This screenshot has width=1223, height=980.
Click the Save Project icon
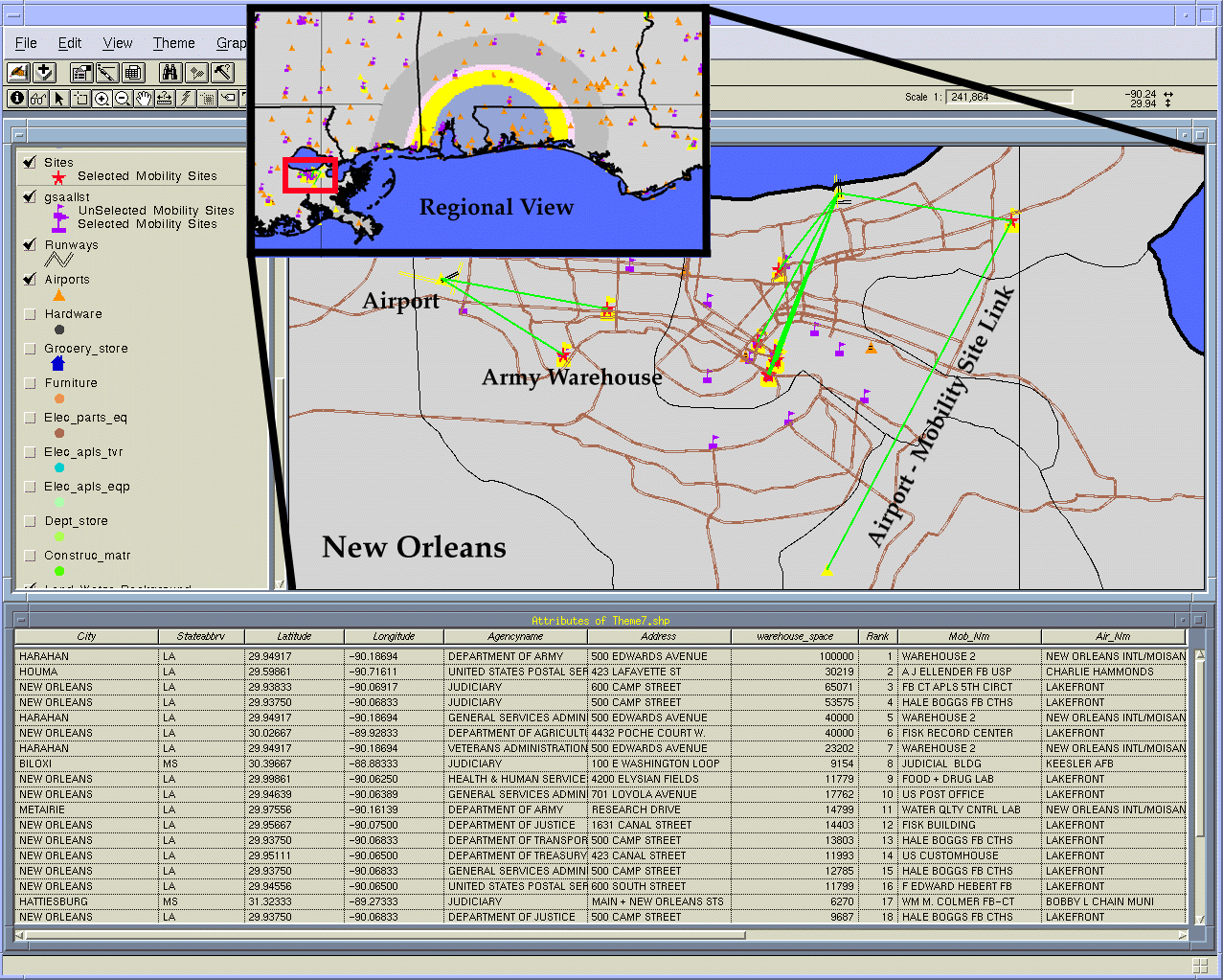pos(17,72)
